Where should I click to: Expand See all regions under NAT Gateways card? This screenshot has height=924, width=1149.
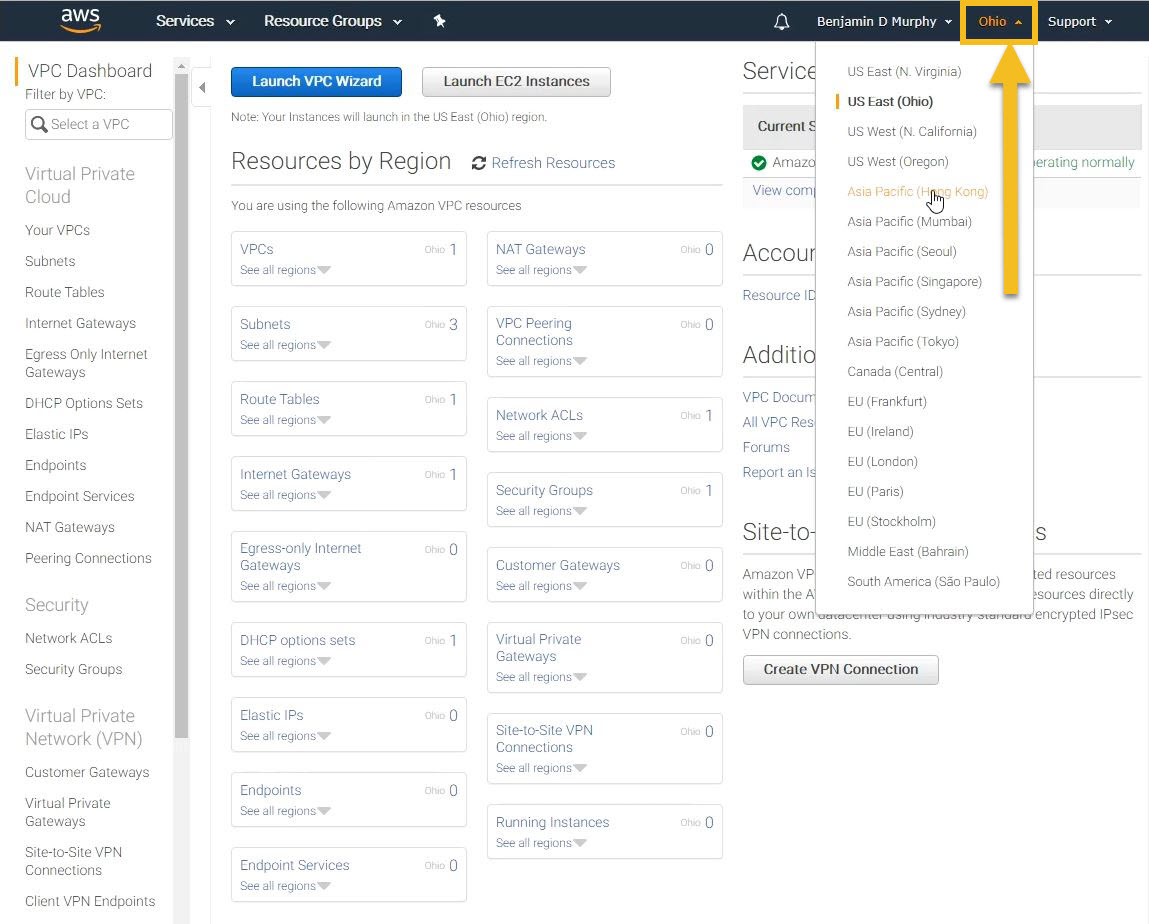[541, 270]
